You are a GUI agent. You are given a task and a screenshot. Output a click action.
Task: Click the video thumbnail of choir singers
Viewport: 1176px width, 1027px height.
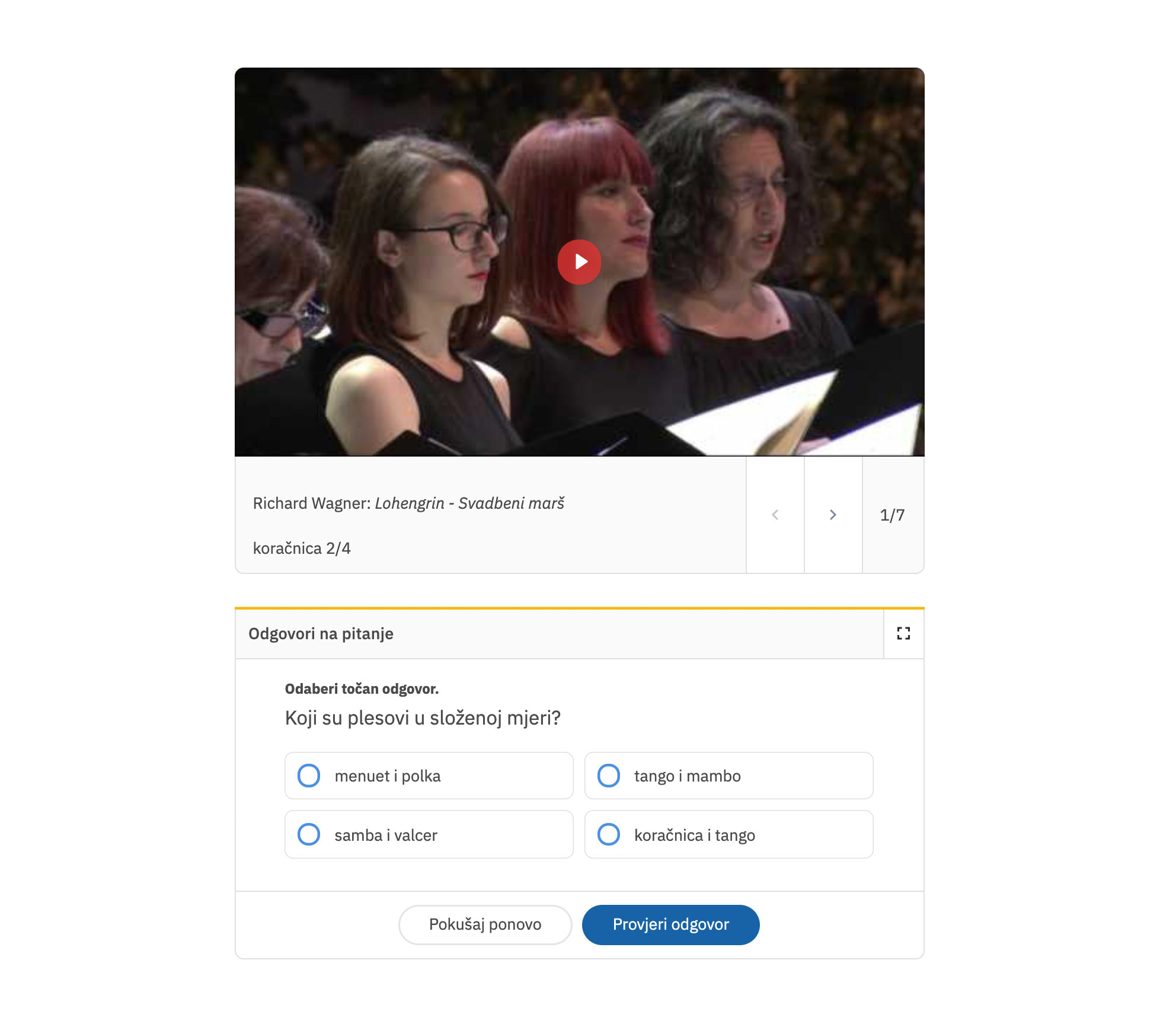579,261
